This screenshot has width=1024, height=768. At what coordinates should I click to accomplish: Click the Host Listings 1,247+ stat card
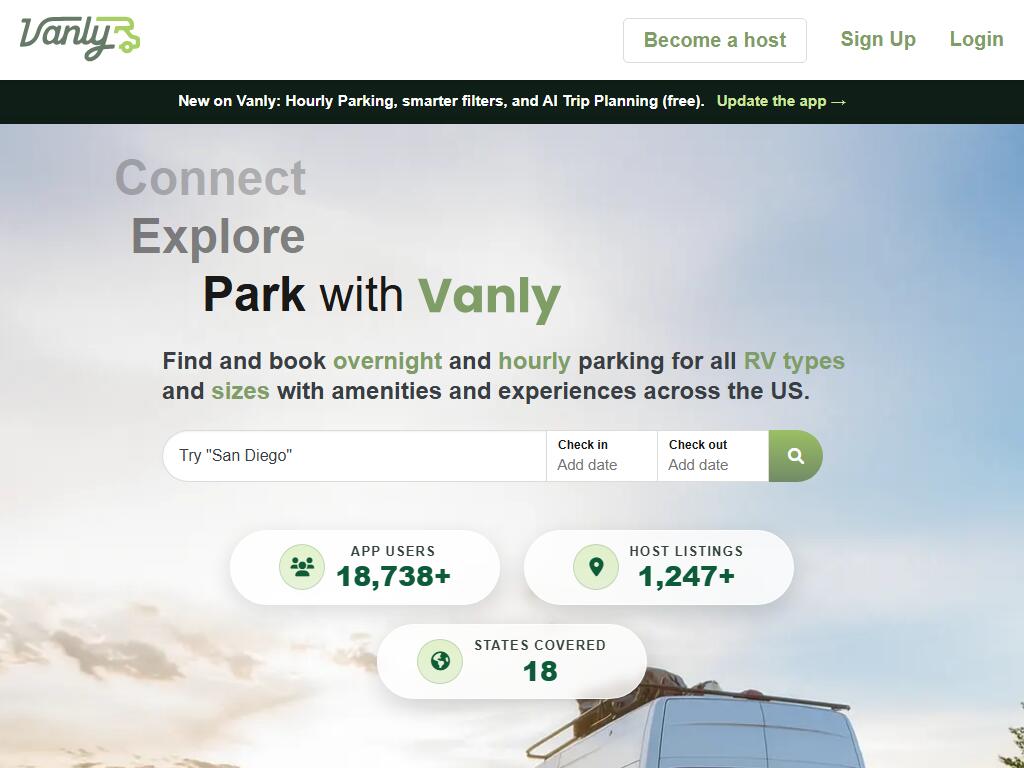659,568
